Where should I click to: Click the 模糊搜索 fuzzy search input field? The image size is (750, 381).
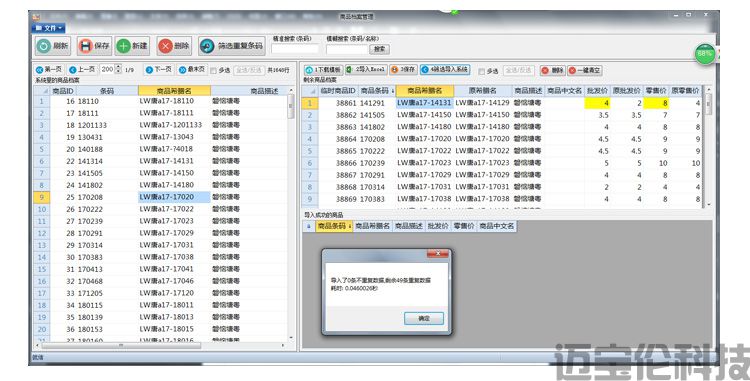coord(347,49)
